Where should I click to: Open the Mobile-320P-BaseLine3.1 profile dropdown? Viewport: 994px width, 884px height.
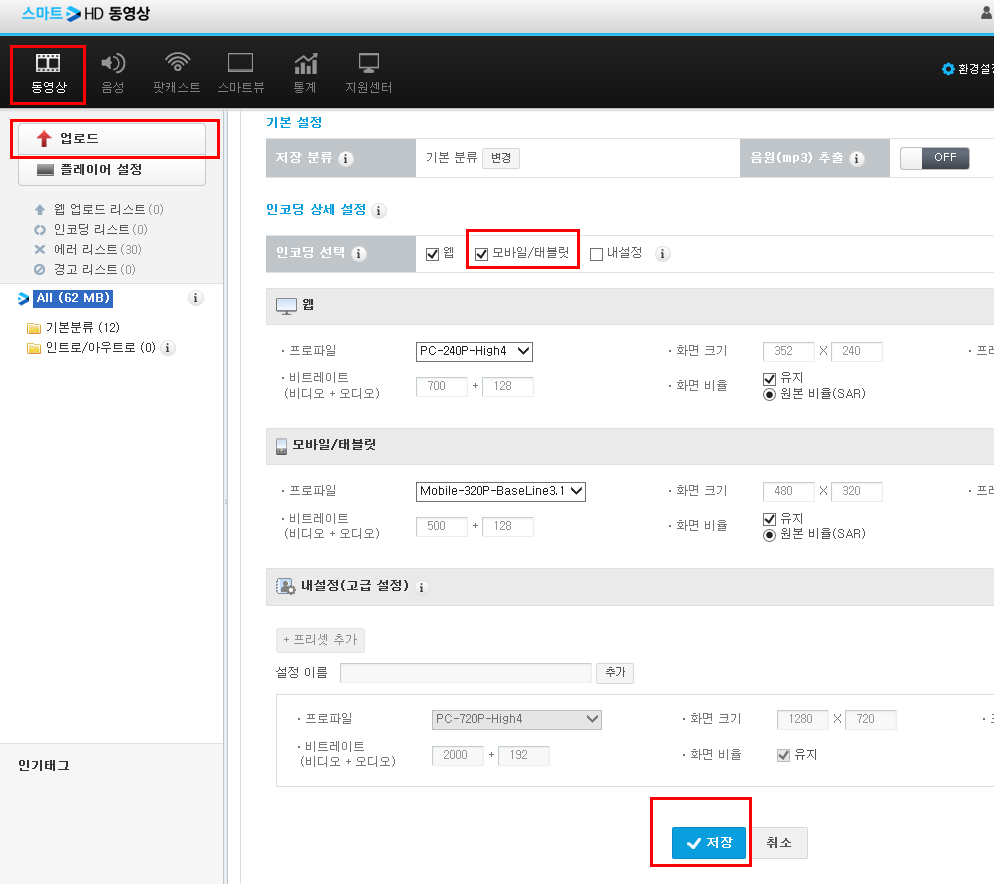tap(501, 491)
